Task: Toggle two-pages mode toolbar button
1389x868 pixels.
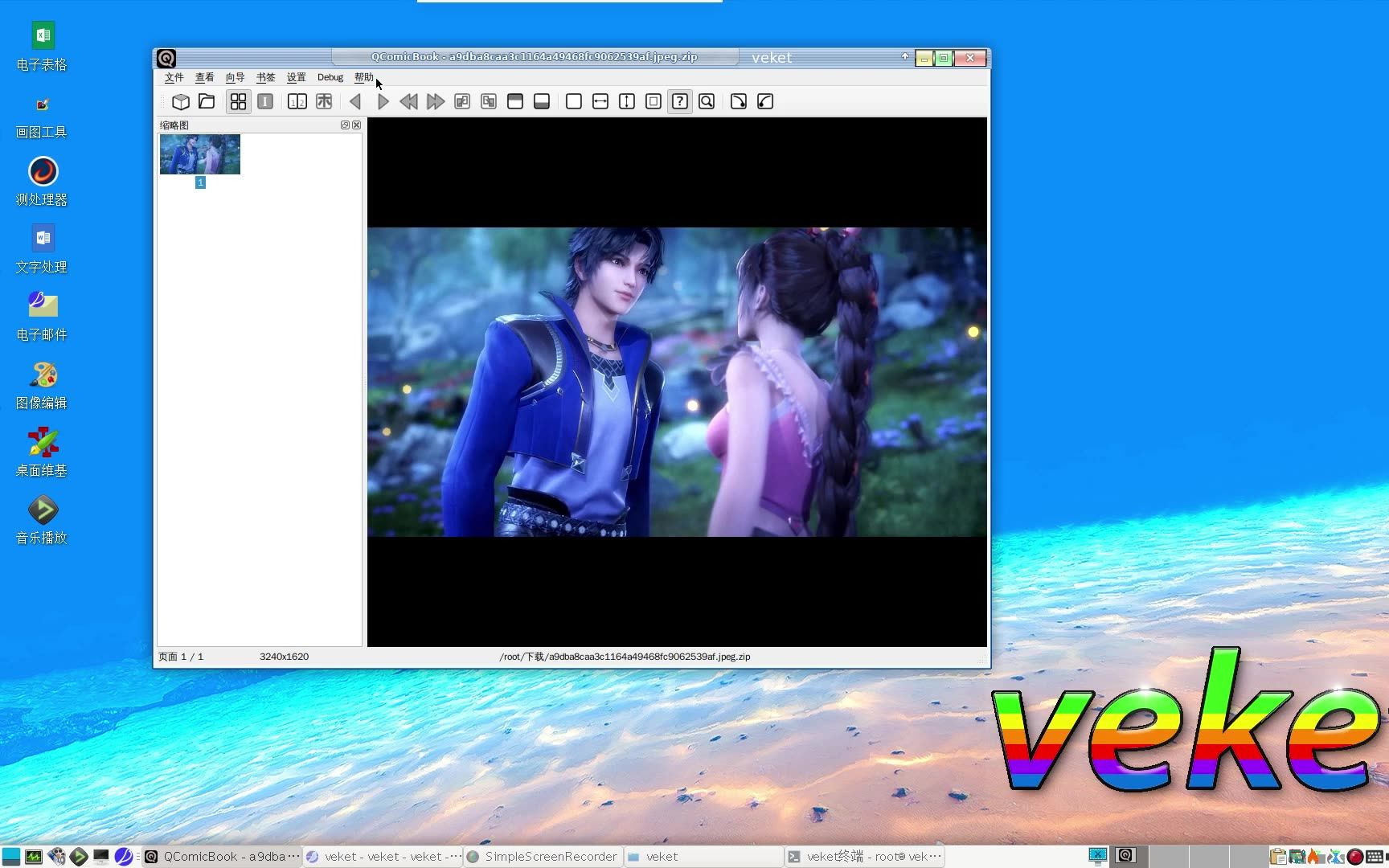Action: point(297,101)
